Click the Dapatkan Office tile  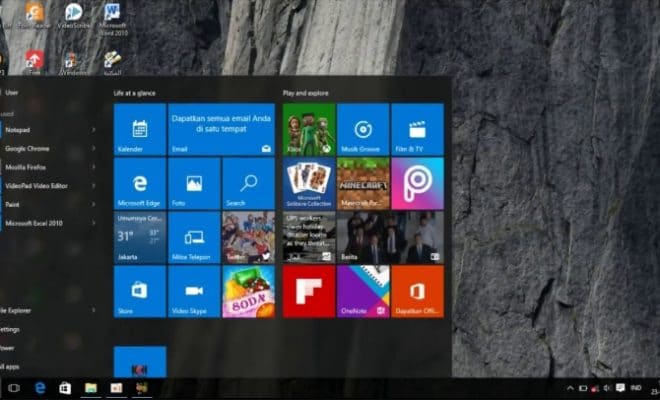pyautogui.click(x=417, y=291)
